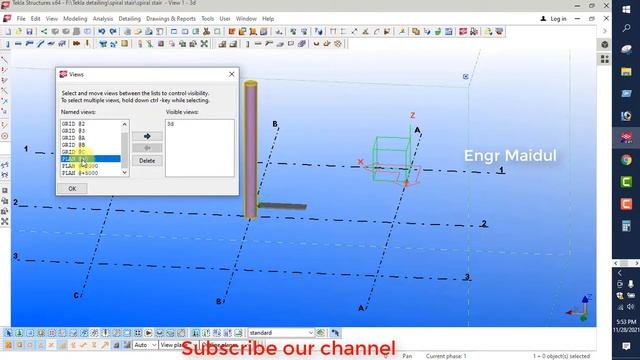Click the orange drawing list icon
Image resolution: width=640 pixels, height=360 pixels.
(232, 31)
